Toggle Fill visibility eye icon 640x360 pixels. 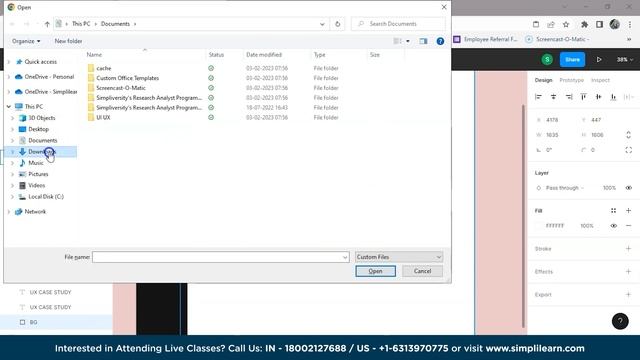(x=613, y=226)
